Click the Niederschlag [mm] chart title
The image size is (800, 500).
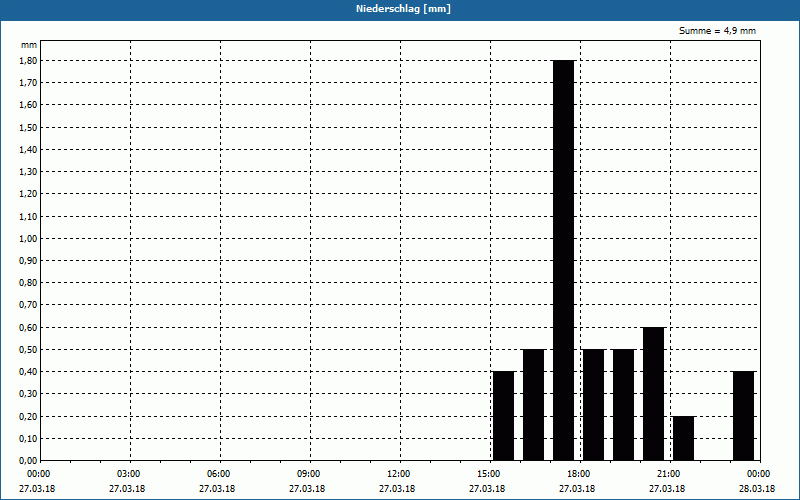coord(403,9)
